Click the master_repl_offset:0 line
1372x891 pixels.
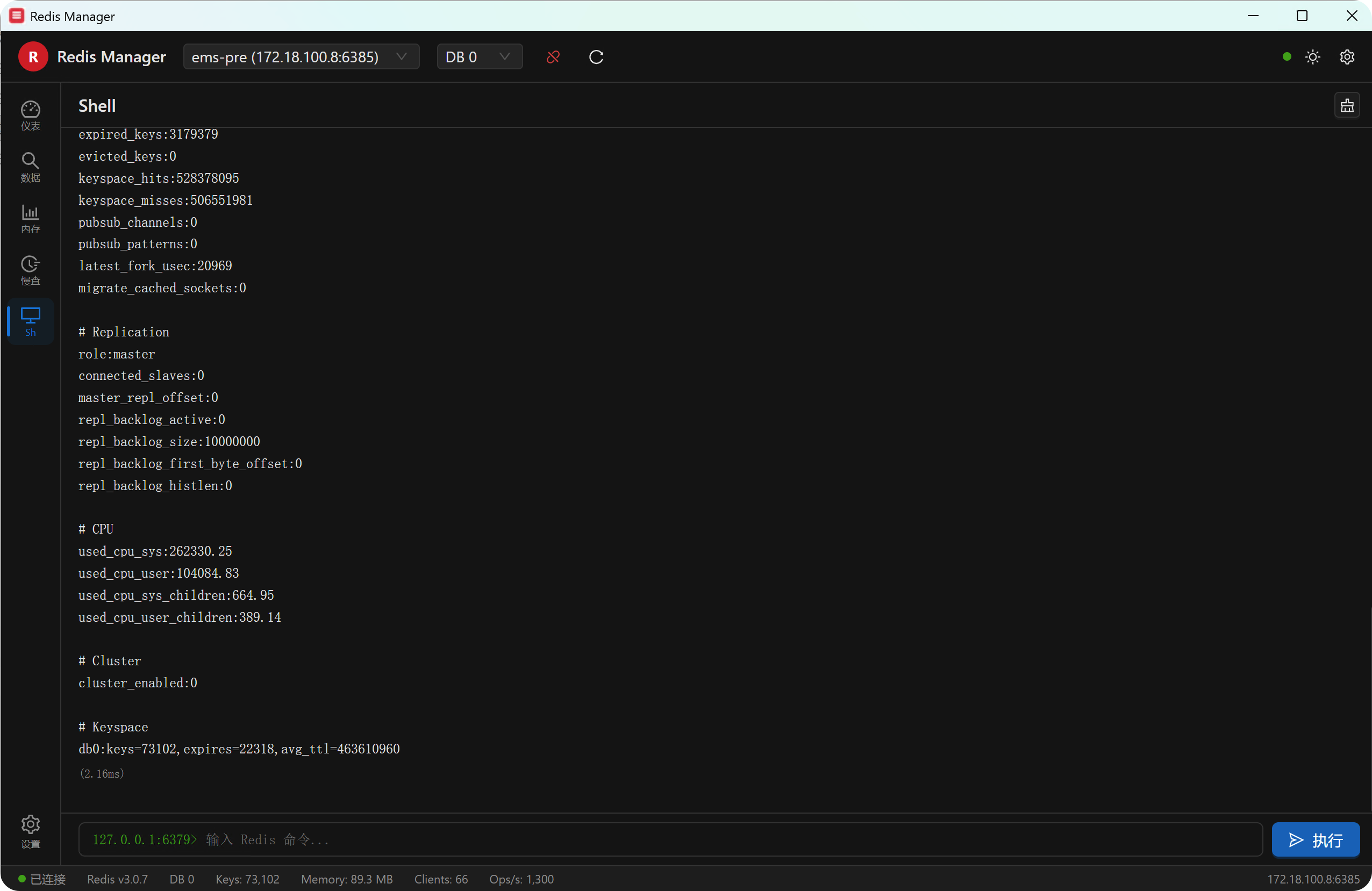148,398
